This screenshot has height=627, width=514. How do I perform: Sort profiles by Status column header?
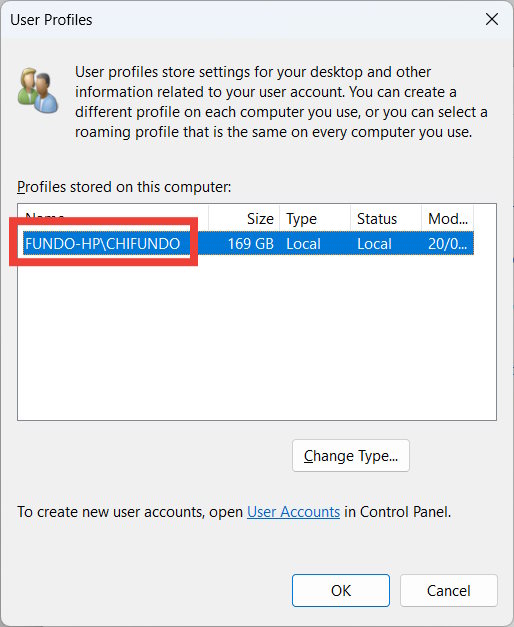click(x=386, y=219)
